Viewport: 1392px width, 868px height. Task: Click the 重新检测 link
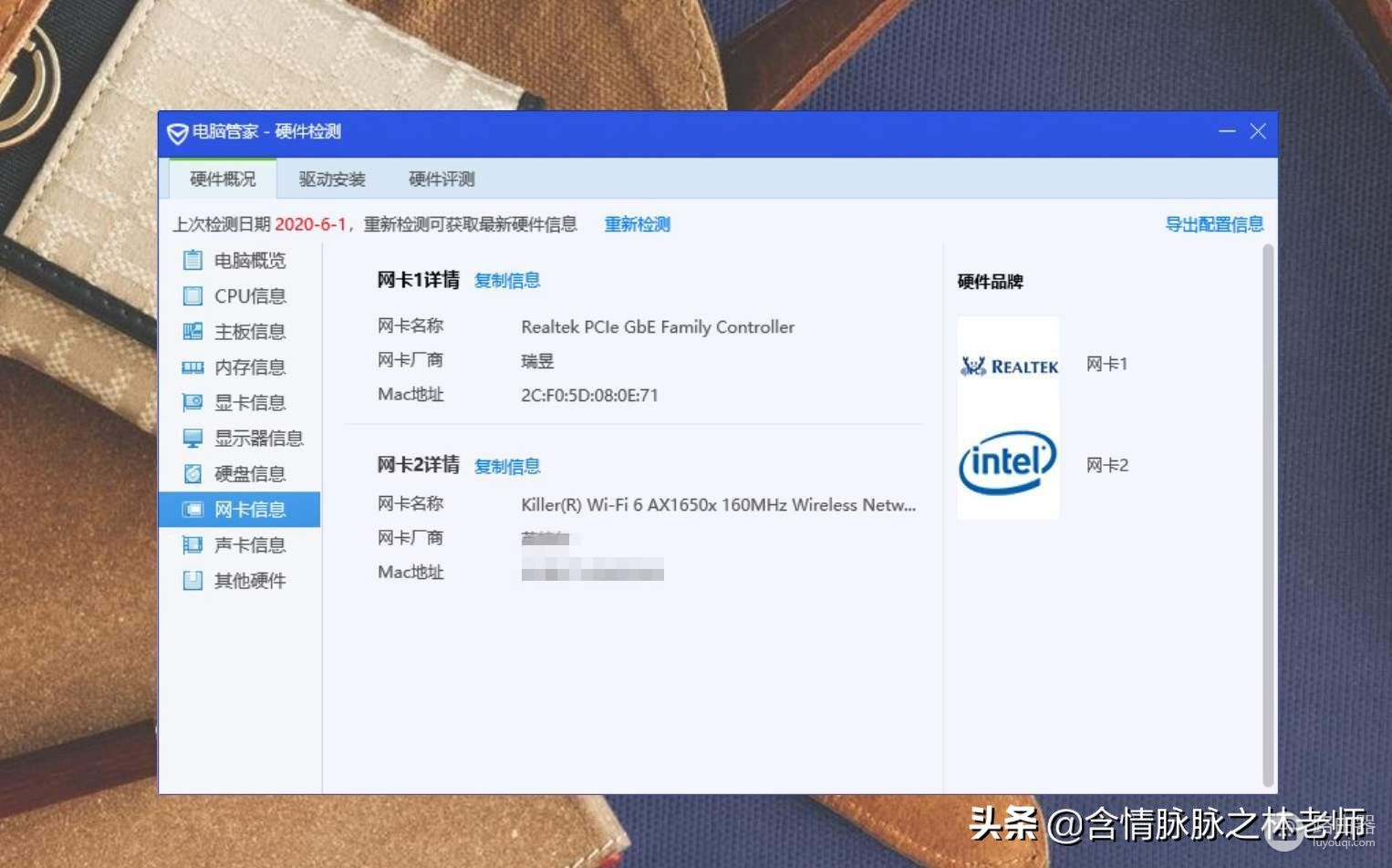(638, 224)
